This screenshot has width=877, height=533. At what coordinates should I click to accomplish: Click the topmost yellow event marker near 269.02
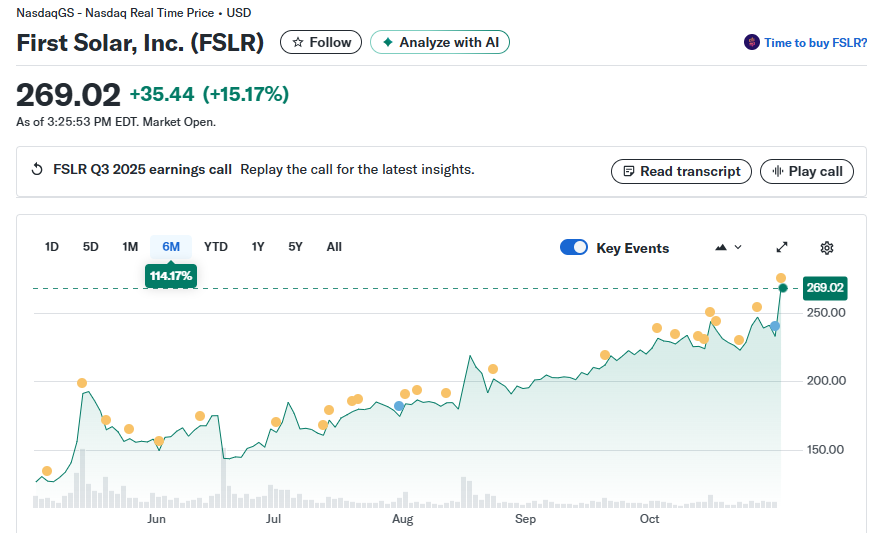(781, 278)
